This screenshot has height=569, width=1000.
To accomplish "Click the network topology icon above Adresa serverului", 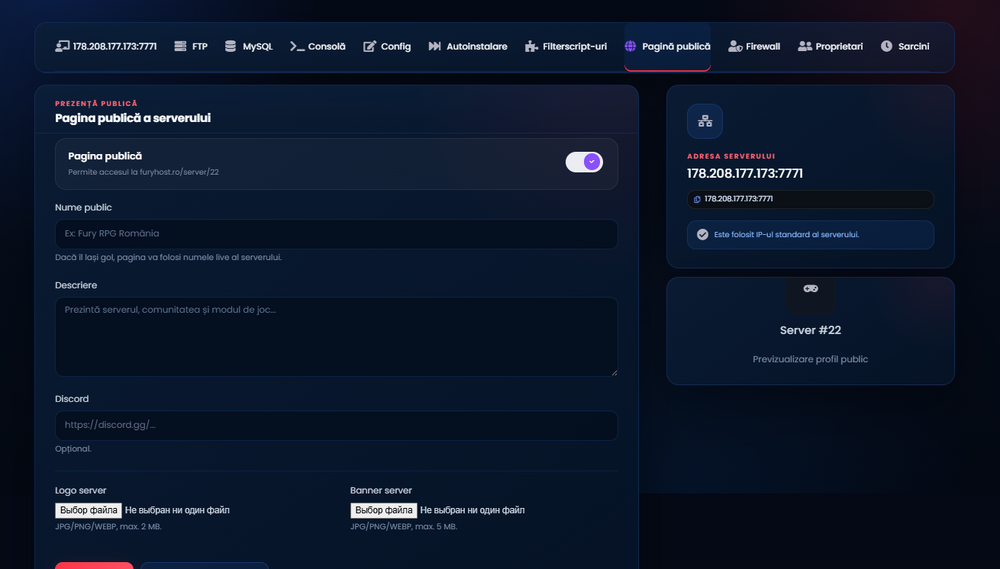I will pos(705,121).
